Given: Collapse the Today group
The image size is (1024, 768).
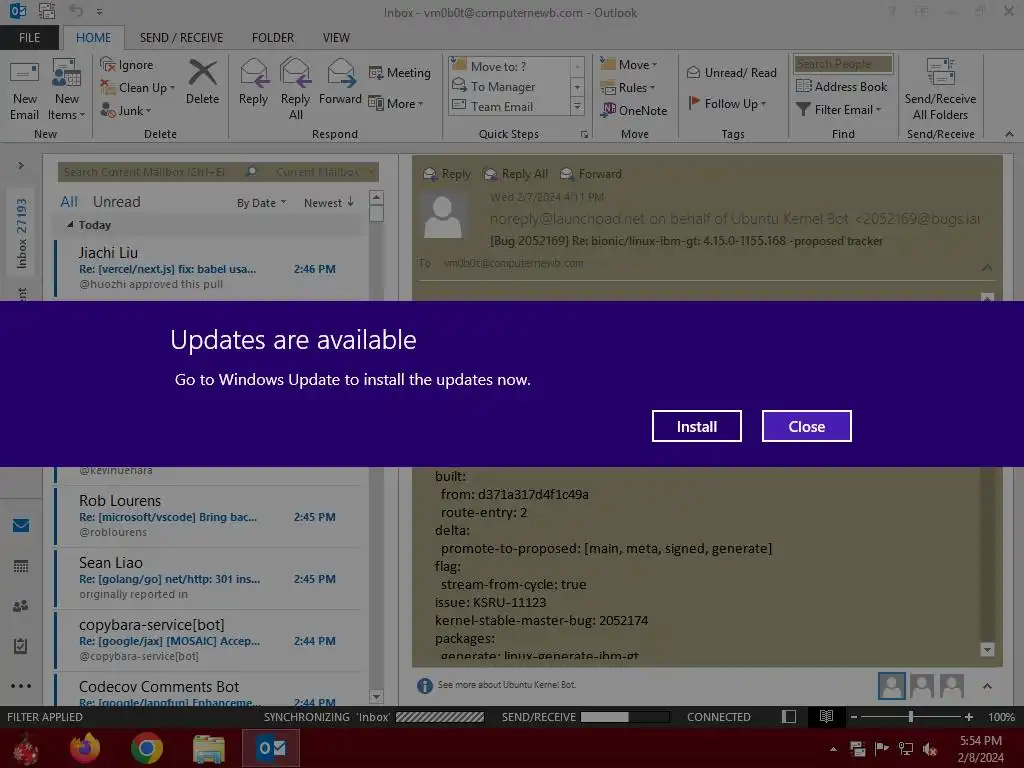Looking at the screenshot, I should tap(70, 224).
